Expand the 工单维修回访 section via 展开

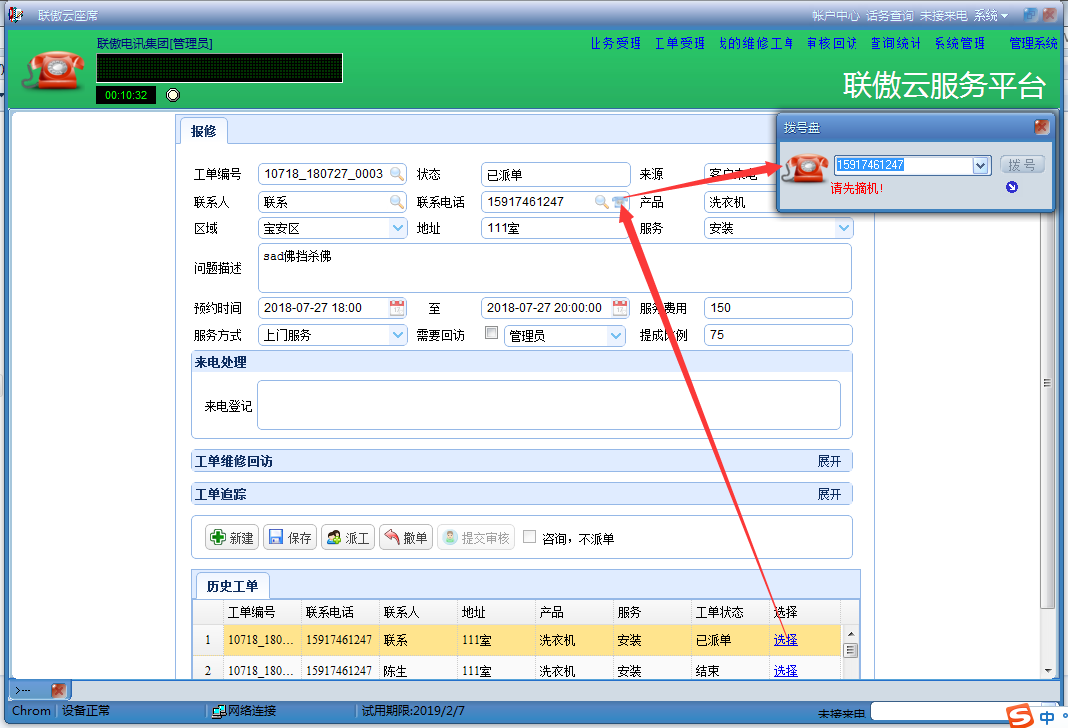point(829,461)
